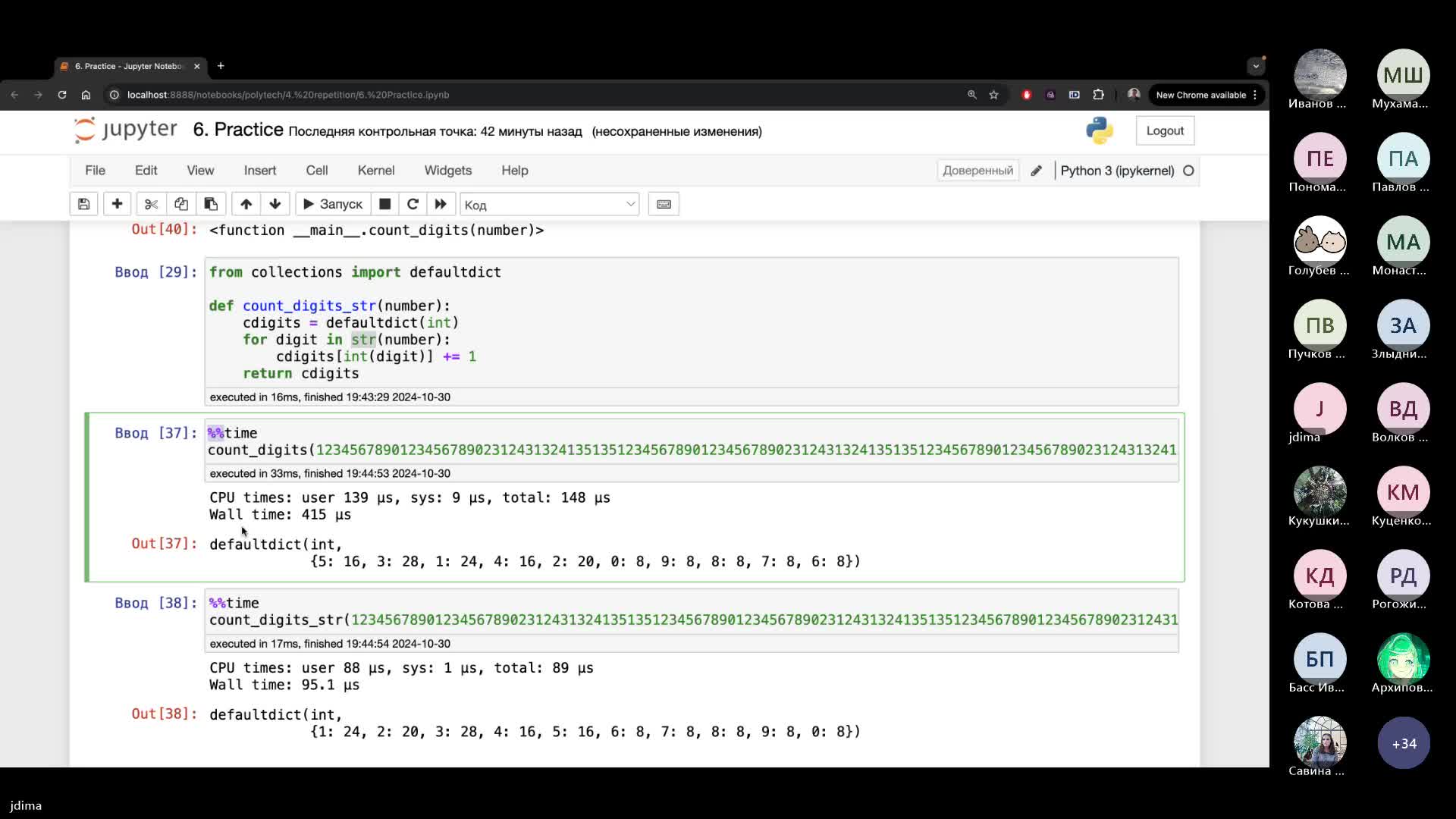
Task: Move selected cell up arrow
Action: [246, 204]
